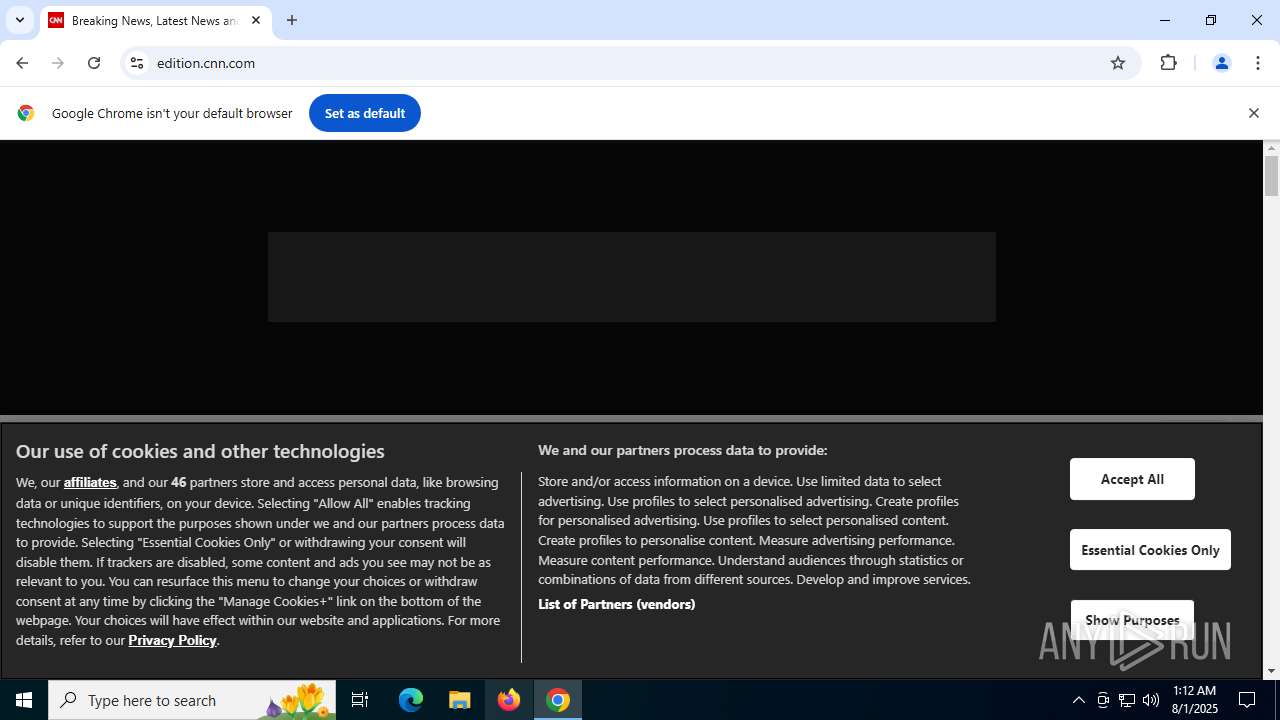This screenshot has height=720, width=1280.
Task: Choose Essential Cookies Only
Action: (x=1150, y=550)
